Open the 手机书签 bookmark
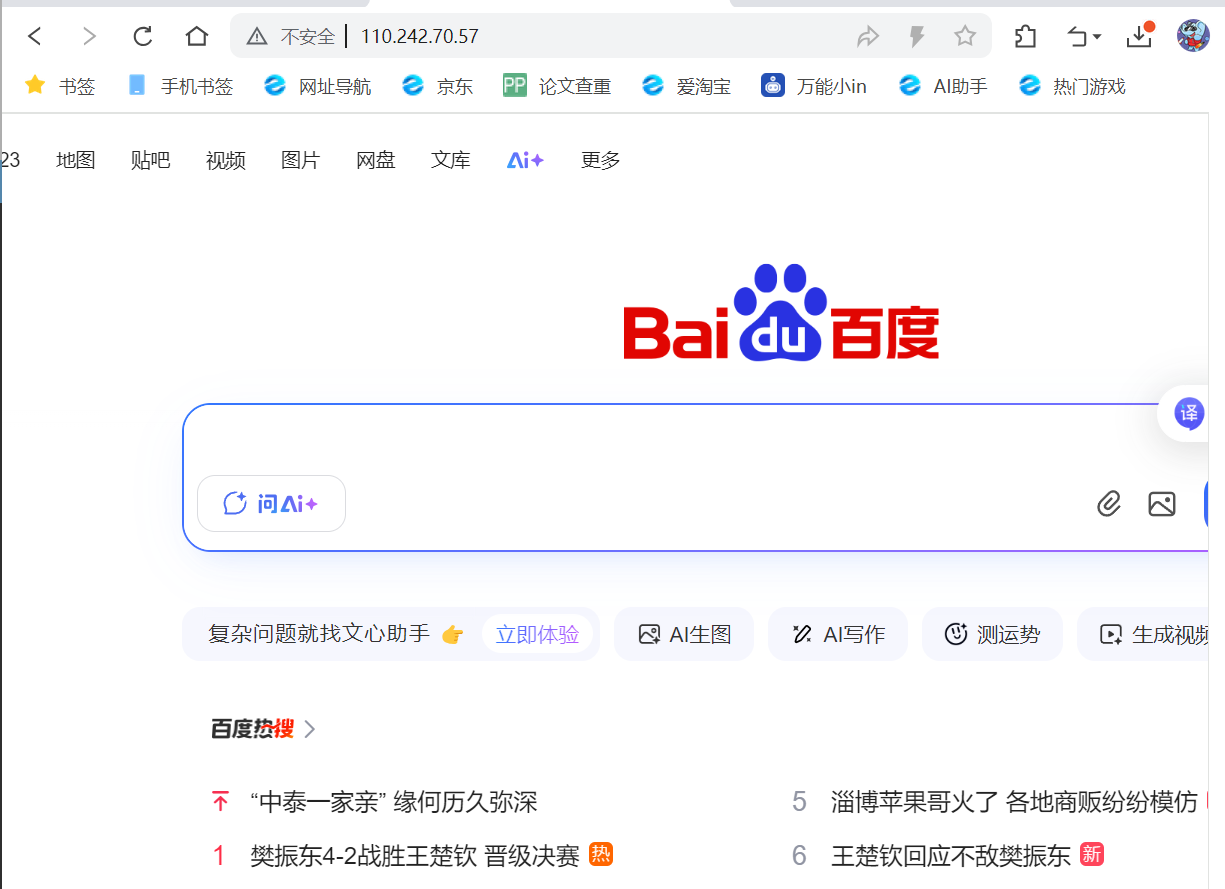This screenshot has width=1225, height=889. click(x=180, y=86)
